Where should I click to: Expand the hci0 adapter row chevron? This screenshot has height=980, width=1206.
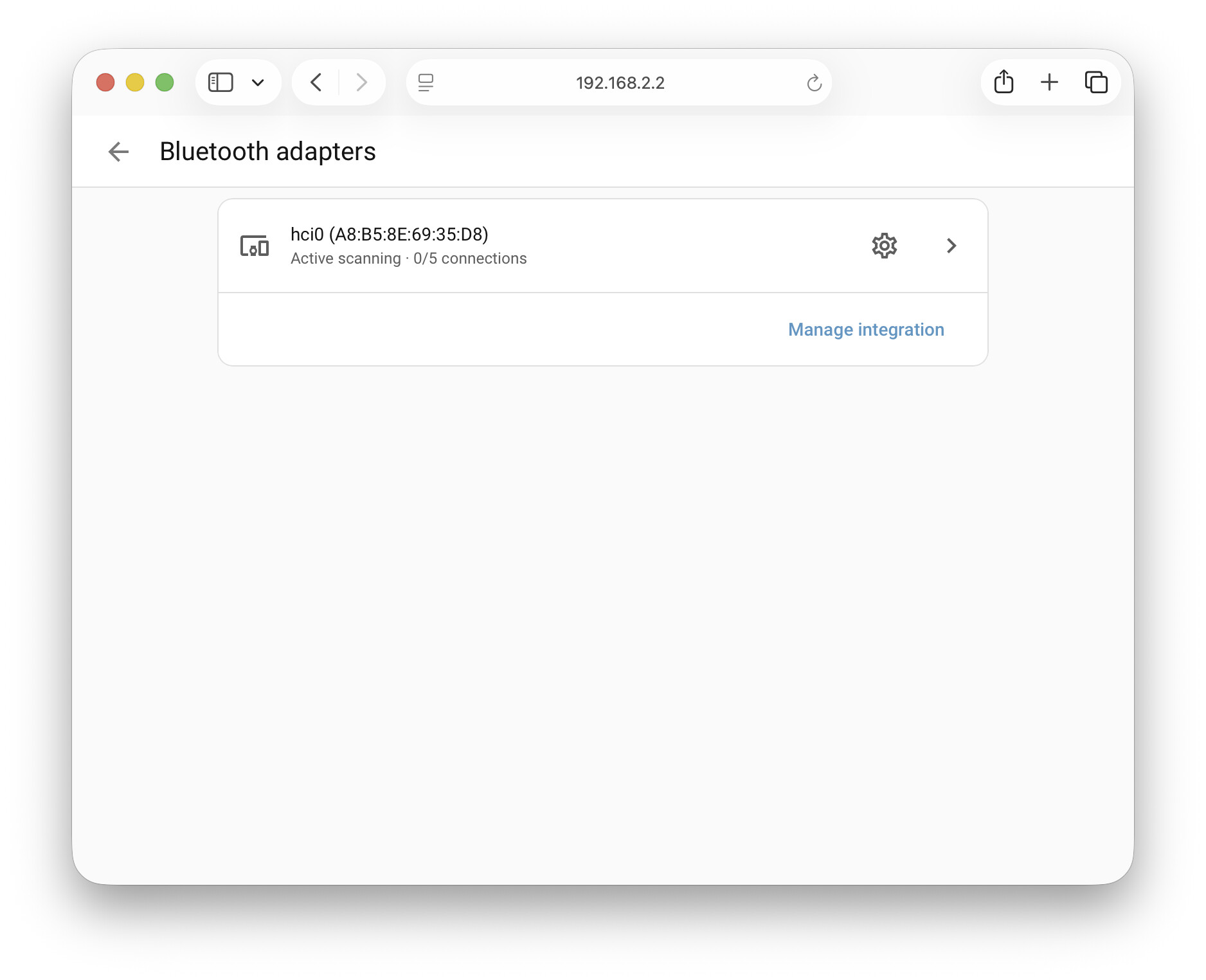951,246
